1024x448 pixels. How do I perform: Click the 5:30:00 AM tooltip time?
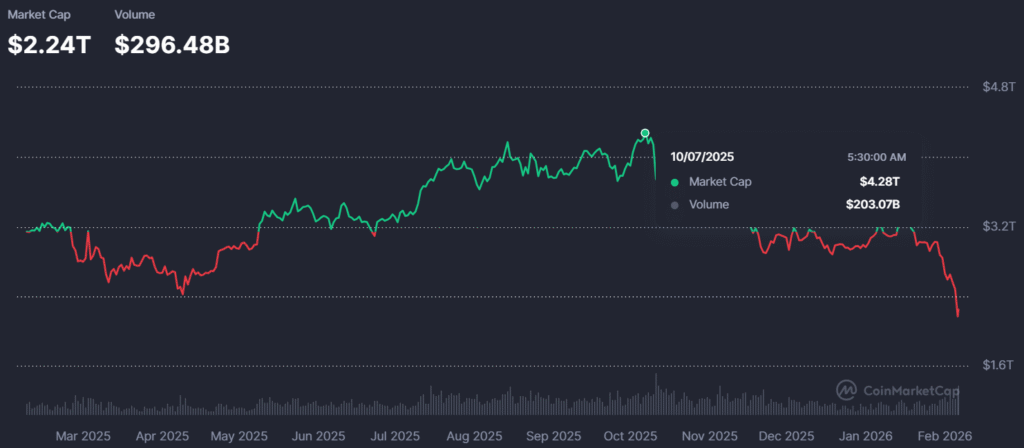[x=876, y=157]
